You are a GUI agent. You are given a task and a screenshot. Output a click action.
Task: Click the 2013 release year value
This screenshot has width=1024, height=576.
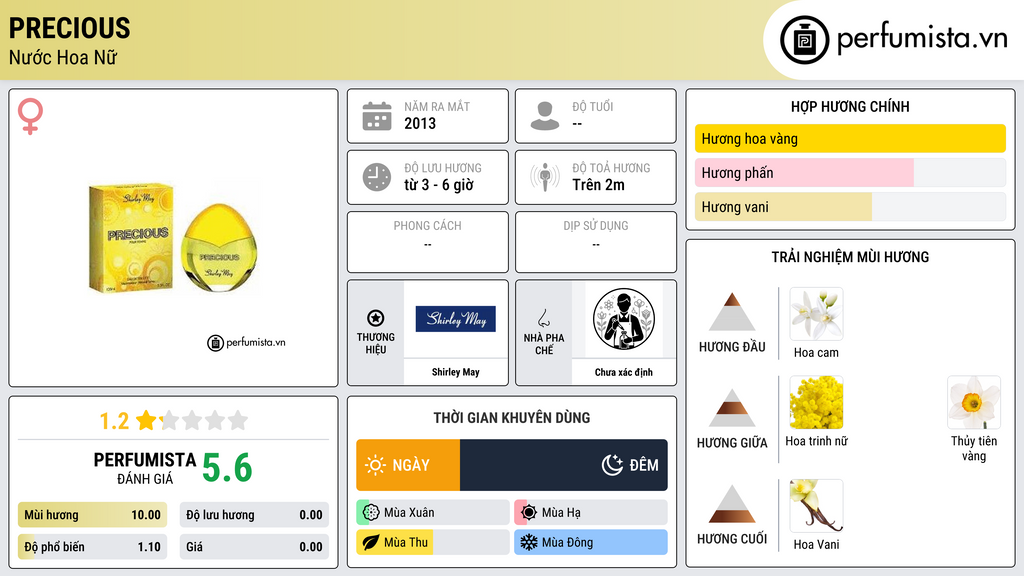[x=420, y=123]
